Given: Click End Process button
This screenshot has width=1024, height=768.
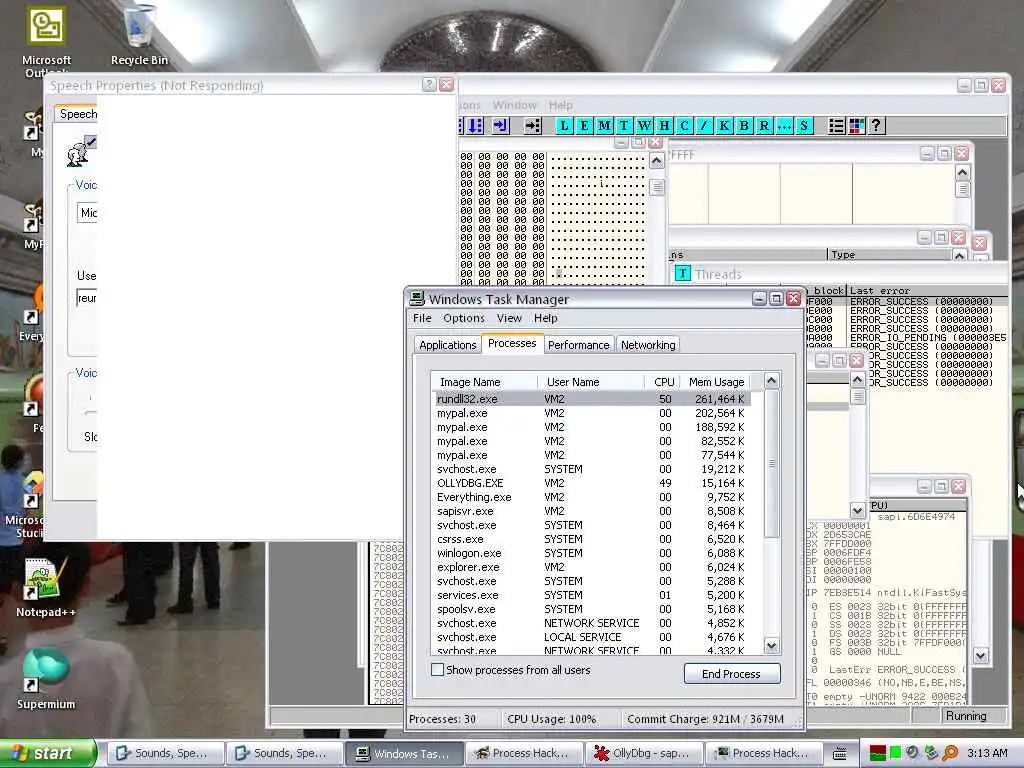Looking at the screenshot, I should (731, 673).
